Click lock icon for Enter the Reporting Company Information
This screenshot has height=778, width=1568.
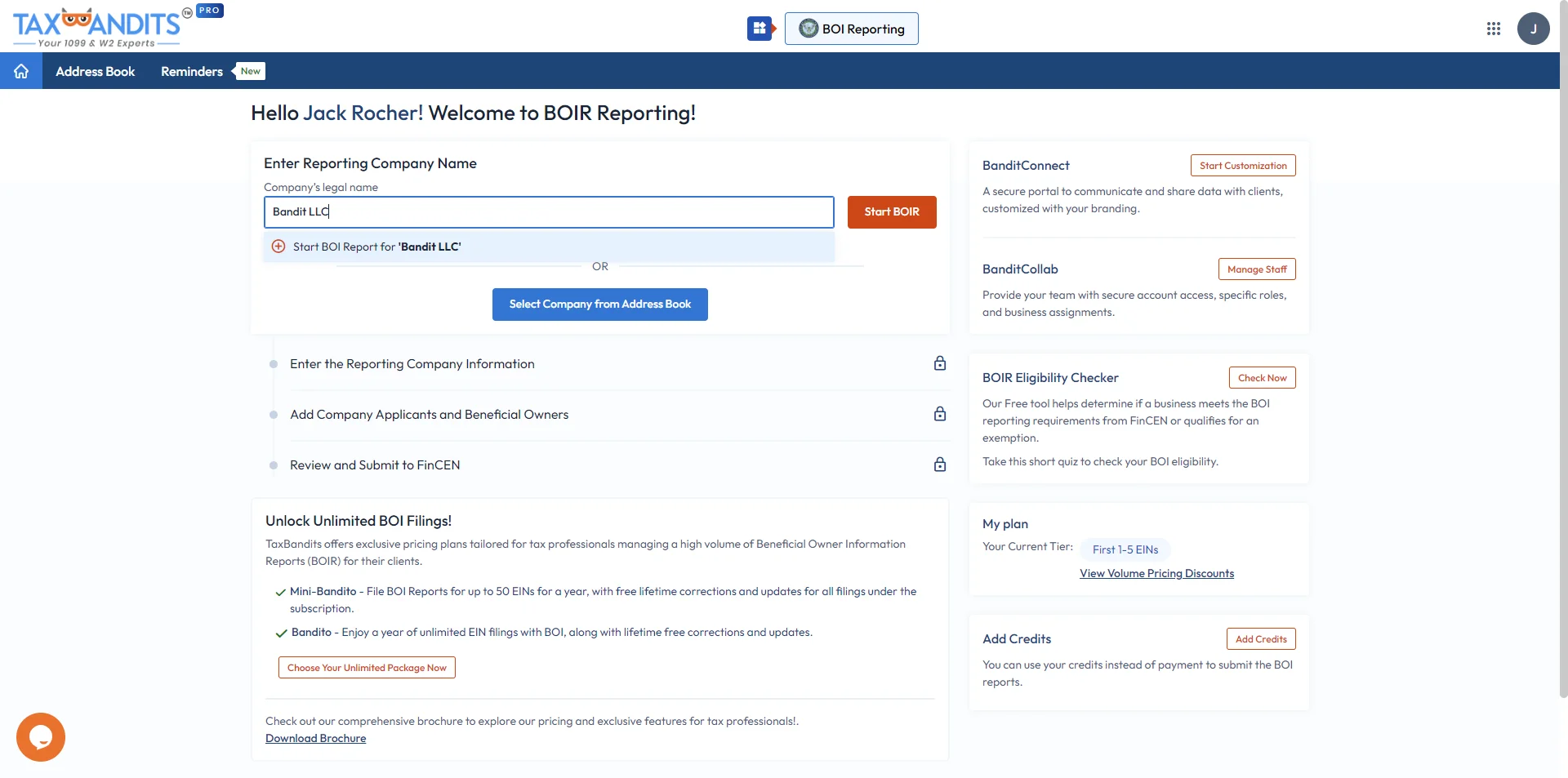[x=940, y=363]
